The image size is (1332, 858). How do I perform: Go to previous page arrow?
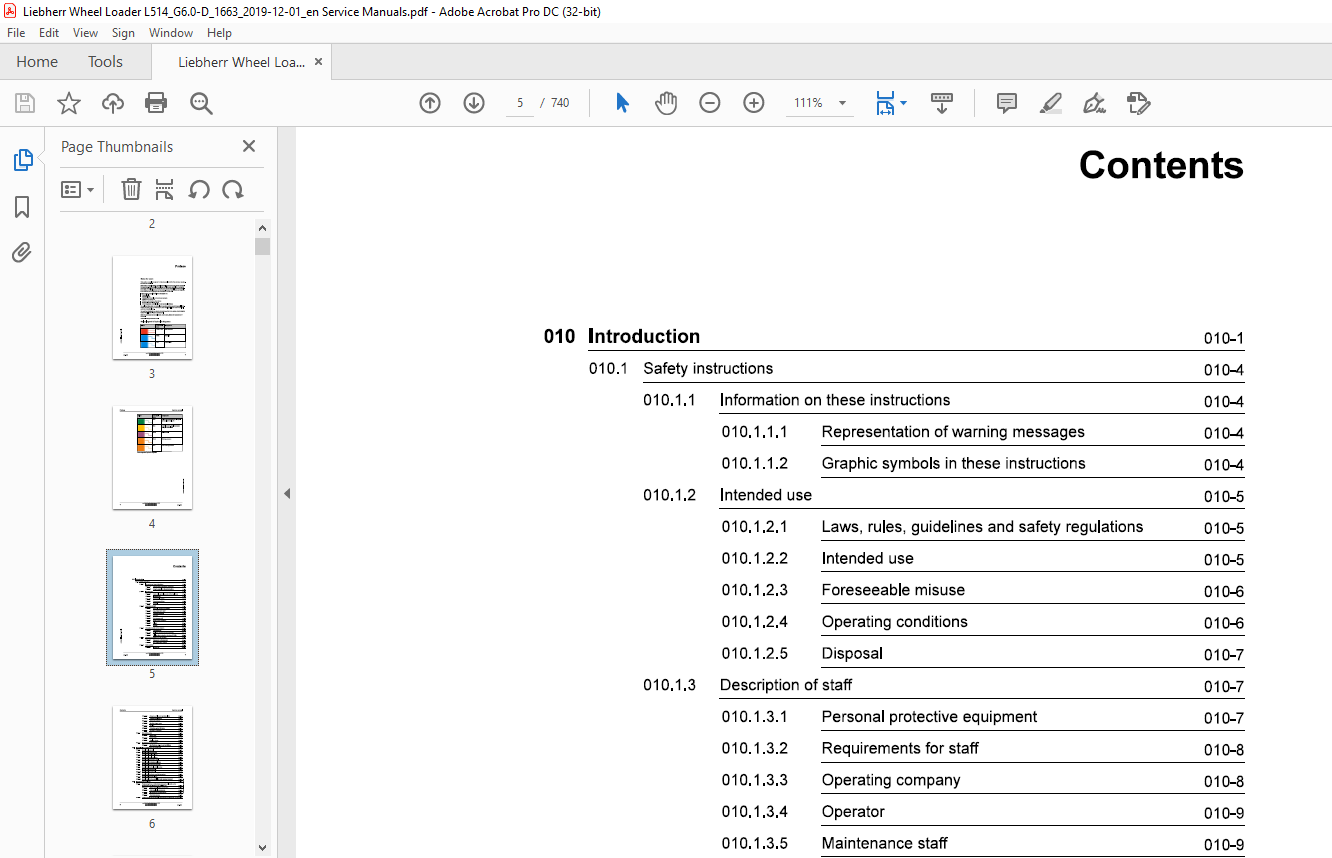[430, 103]
